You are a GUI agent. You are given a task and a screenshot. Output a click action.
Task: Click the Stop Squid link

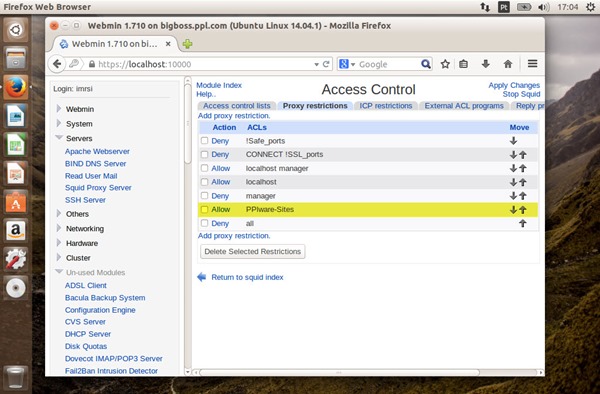point(521,94)
